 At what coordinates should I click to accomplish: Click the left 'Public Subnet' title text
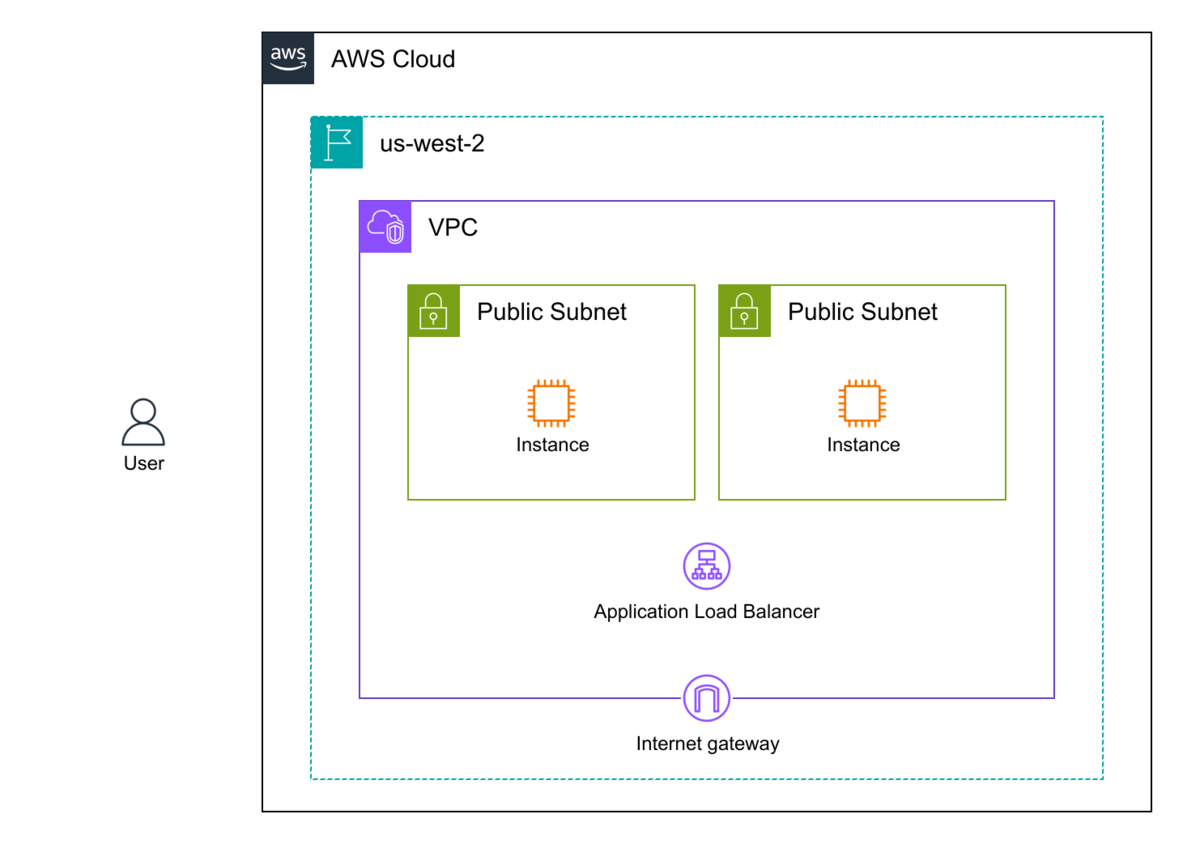tap(552, 312)
